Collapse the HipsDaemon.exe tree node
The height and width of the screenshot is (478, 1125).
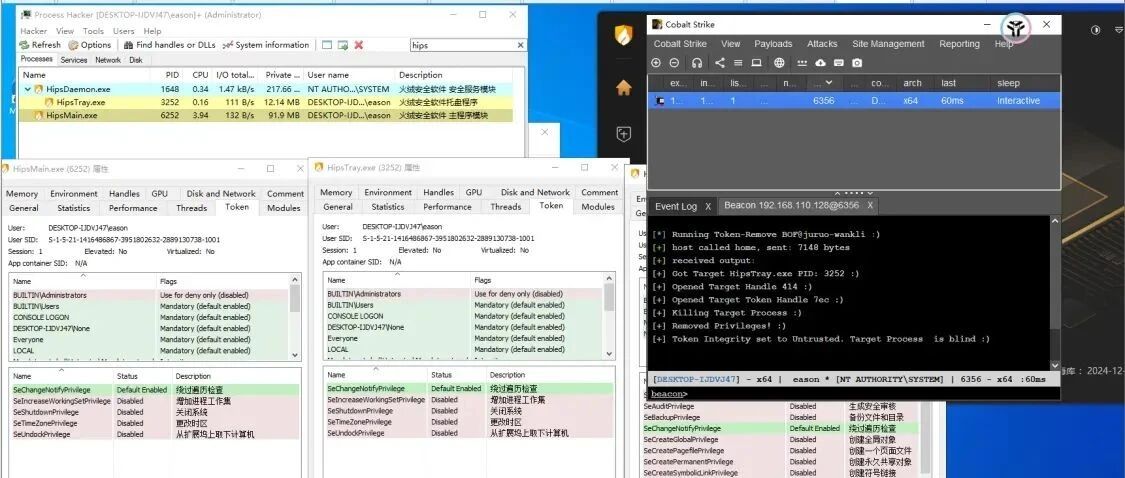(x=28, y=90)
